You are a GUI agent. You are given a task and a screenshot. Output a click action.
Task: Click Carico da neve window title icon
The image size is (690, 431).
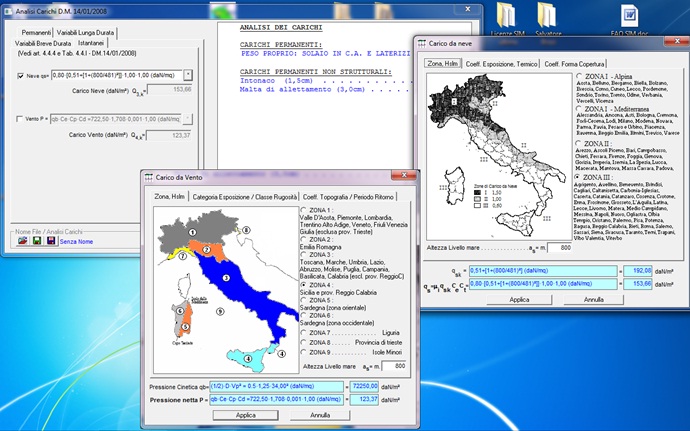pyautogui.click(x=422, y=43)
